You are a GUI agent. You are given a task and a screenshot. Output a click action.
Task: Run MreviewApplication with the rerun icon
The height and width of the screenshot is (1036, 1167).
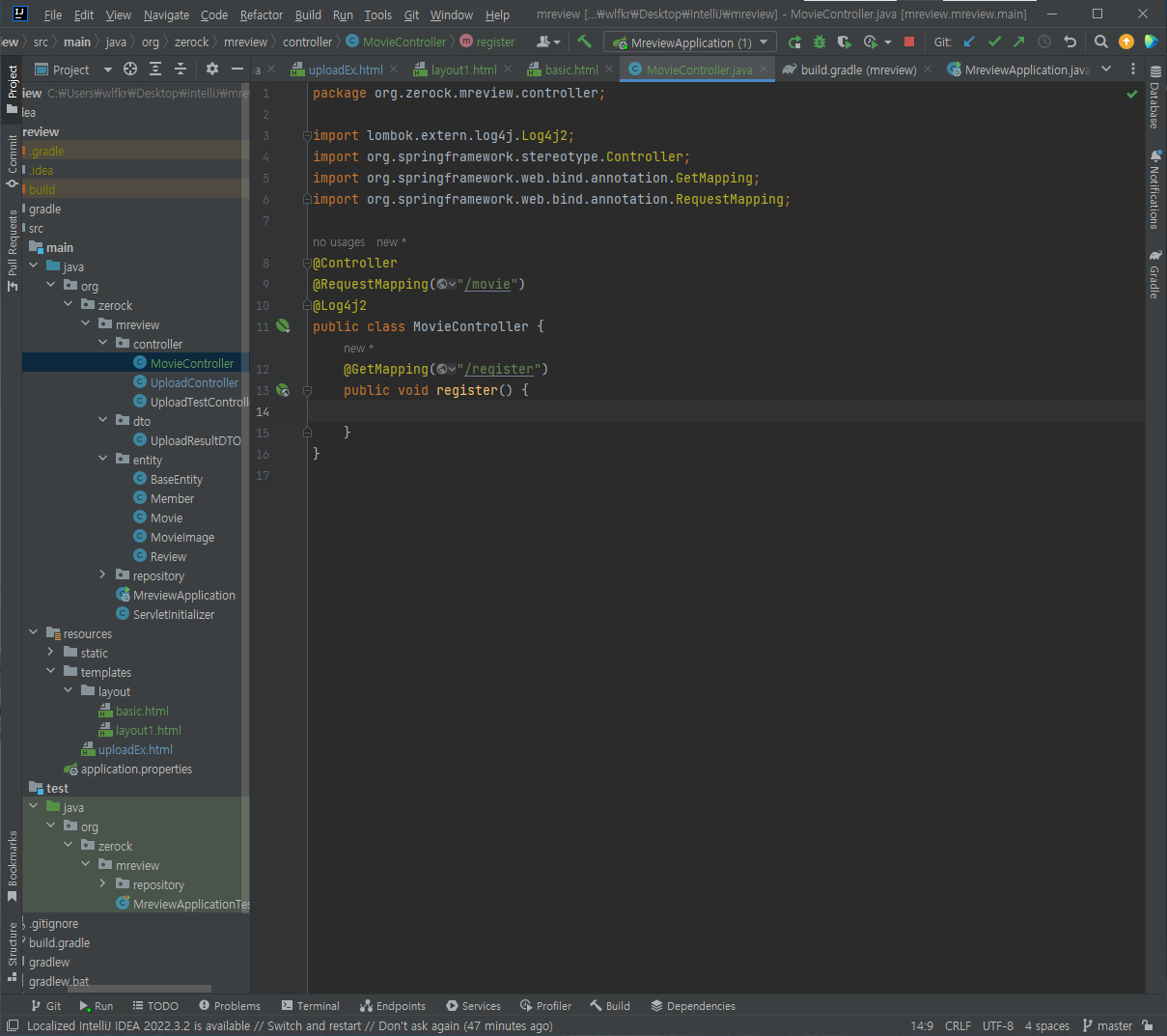[794, 42]
